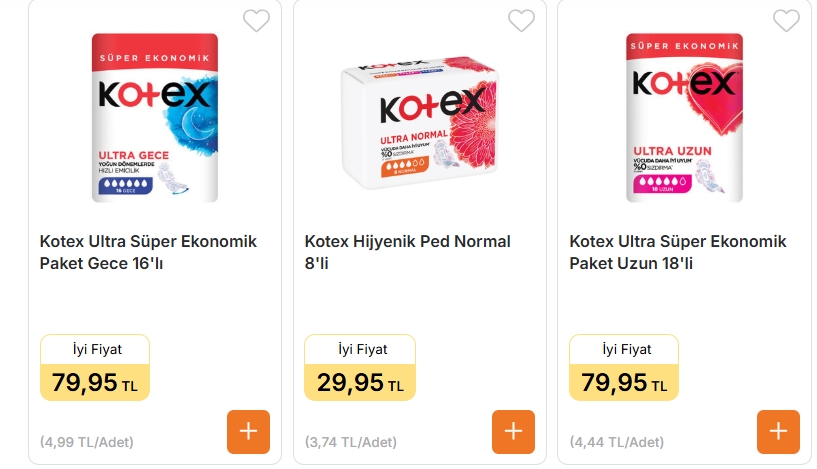Image resolution: width=817 pixels, height=469 pixels.
Task: Open Kotex Ultra Uzun product image
Action: (685, 118)
